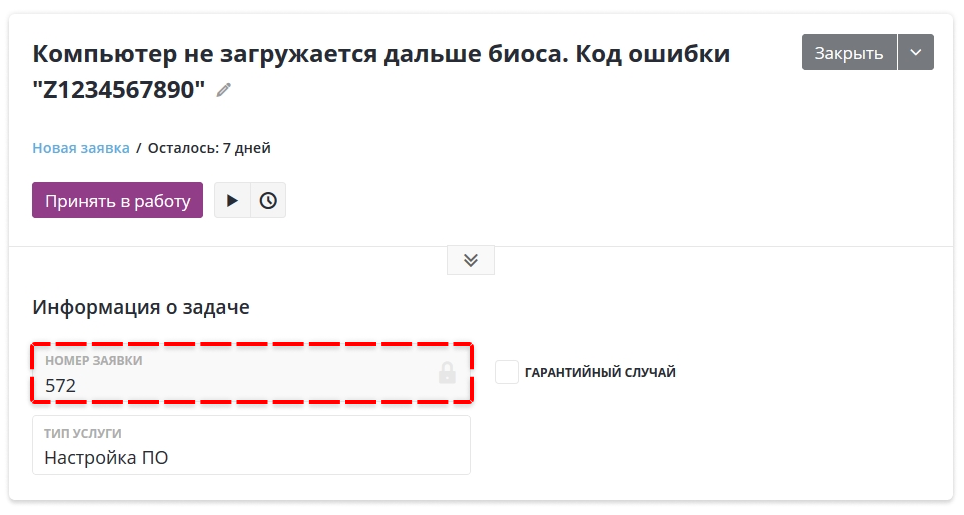Click the Информация о задаче section heading
This screenshot has height=515, width=964.
coord(141,307)
